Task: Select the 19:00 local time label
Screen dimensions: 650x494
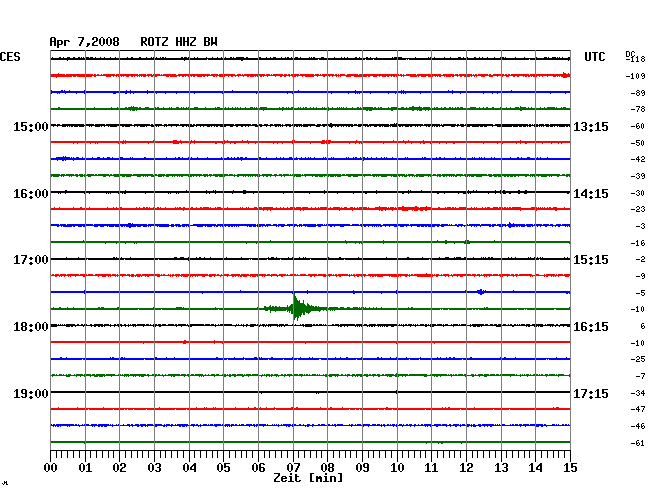Action: [31, 393]
